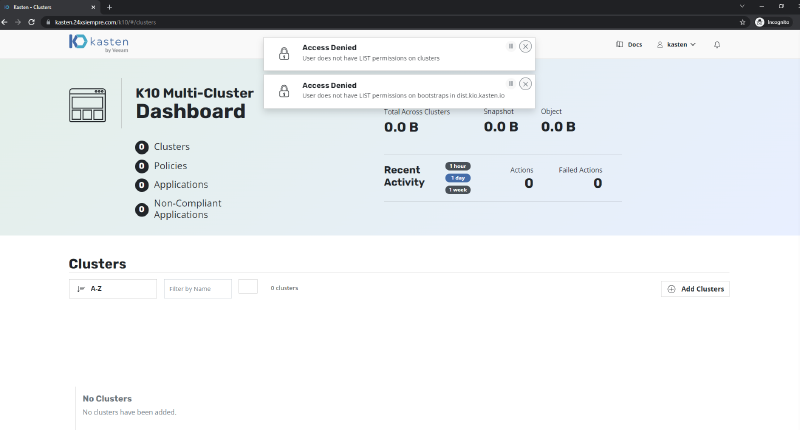Screen dimensions: 800x430
Task: Click the Add Clusters button
Action: [x=695, y=289]
